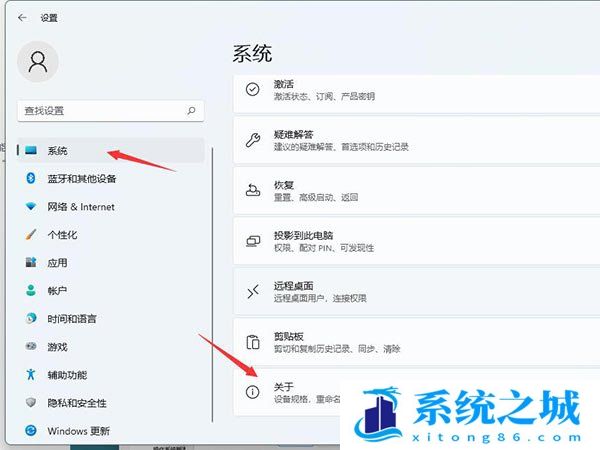
Task: Open Windows 更新 in sidebar
Action: [79, 431]
